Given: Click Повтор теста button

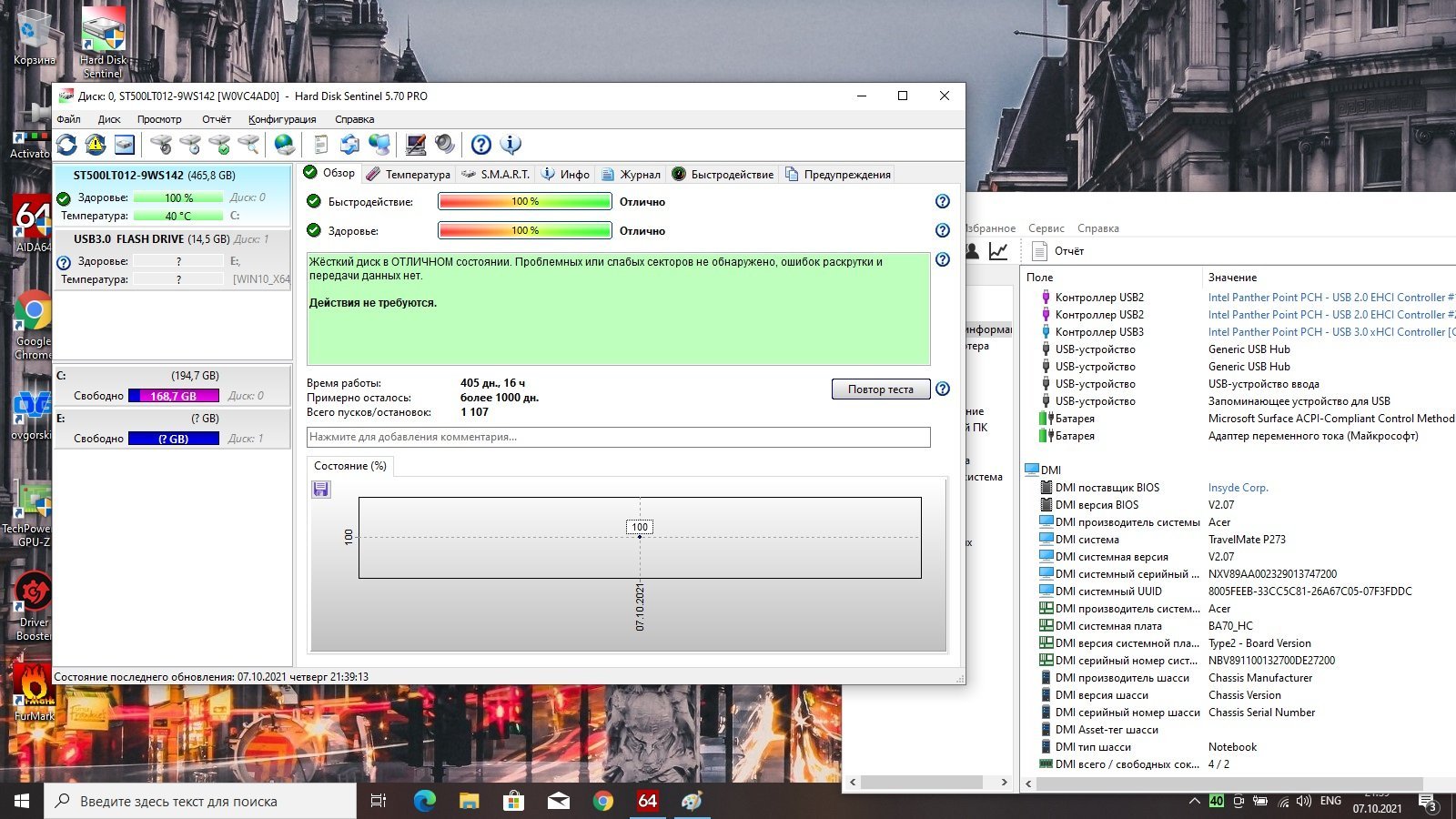Looking at the screenshot, I should 881,389.
